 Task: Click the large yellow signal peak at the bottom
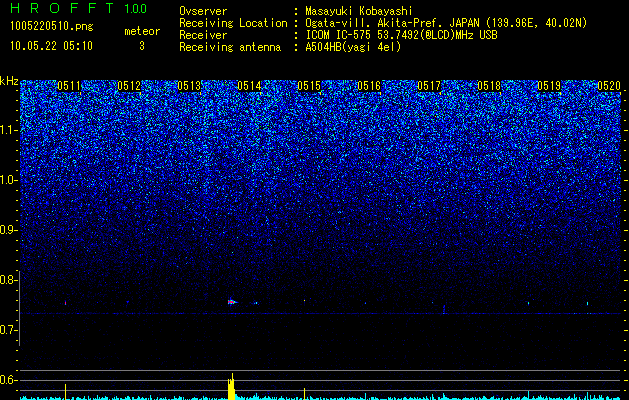pos(231,387)
